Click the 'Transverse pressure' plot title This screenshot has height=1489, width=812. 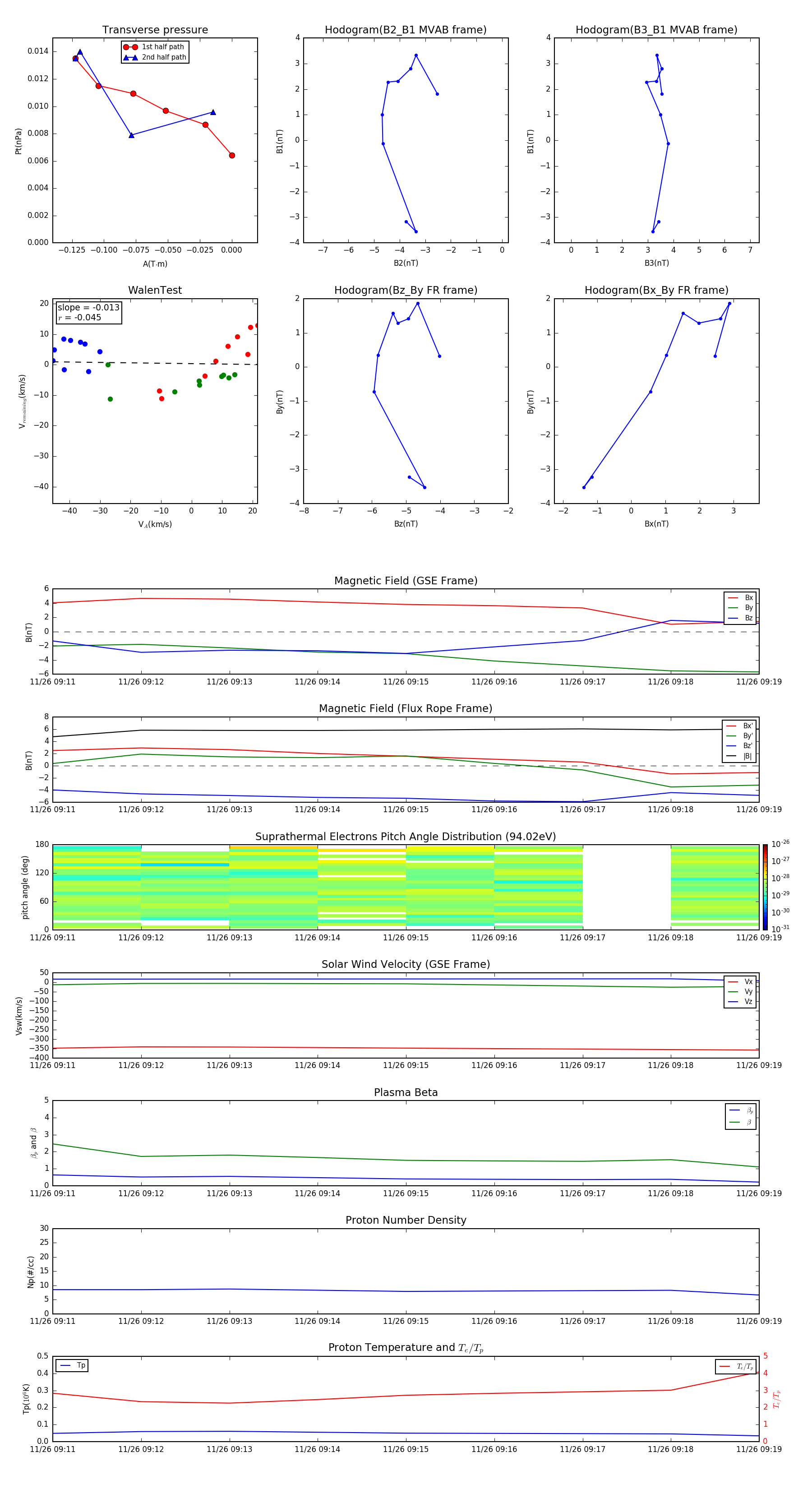(155, 30)
